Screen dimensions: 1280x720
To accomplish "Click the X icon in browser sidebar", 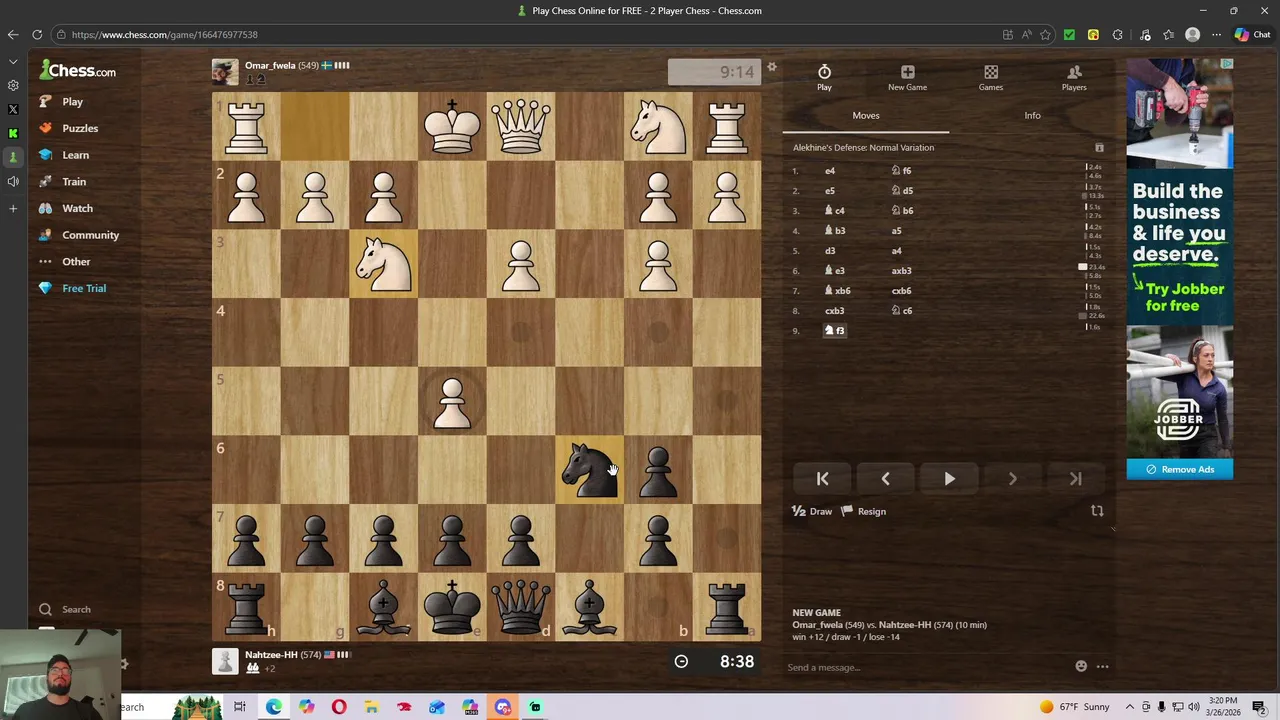I will (13, 109).
